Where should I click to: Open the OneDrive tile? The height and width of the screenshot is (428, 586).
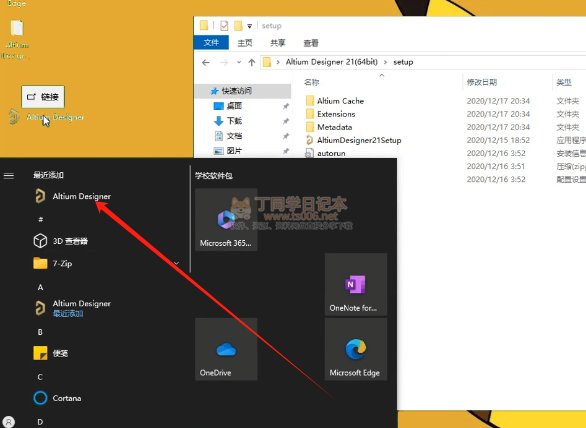(226, 349)
